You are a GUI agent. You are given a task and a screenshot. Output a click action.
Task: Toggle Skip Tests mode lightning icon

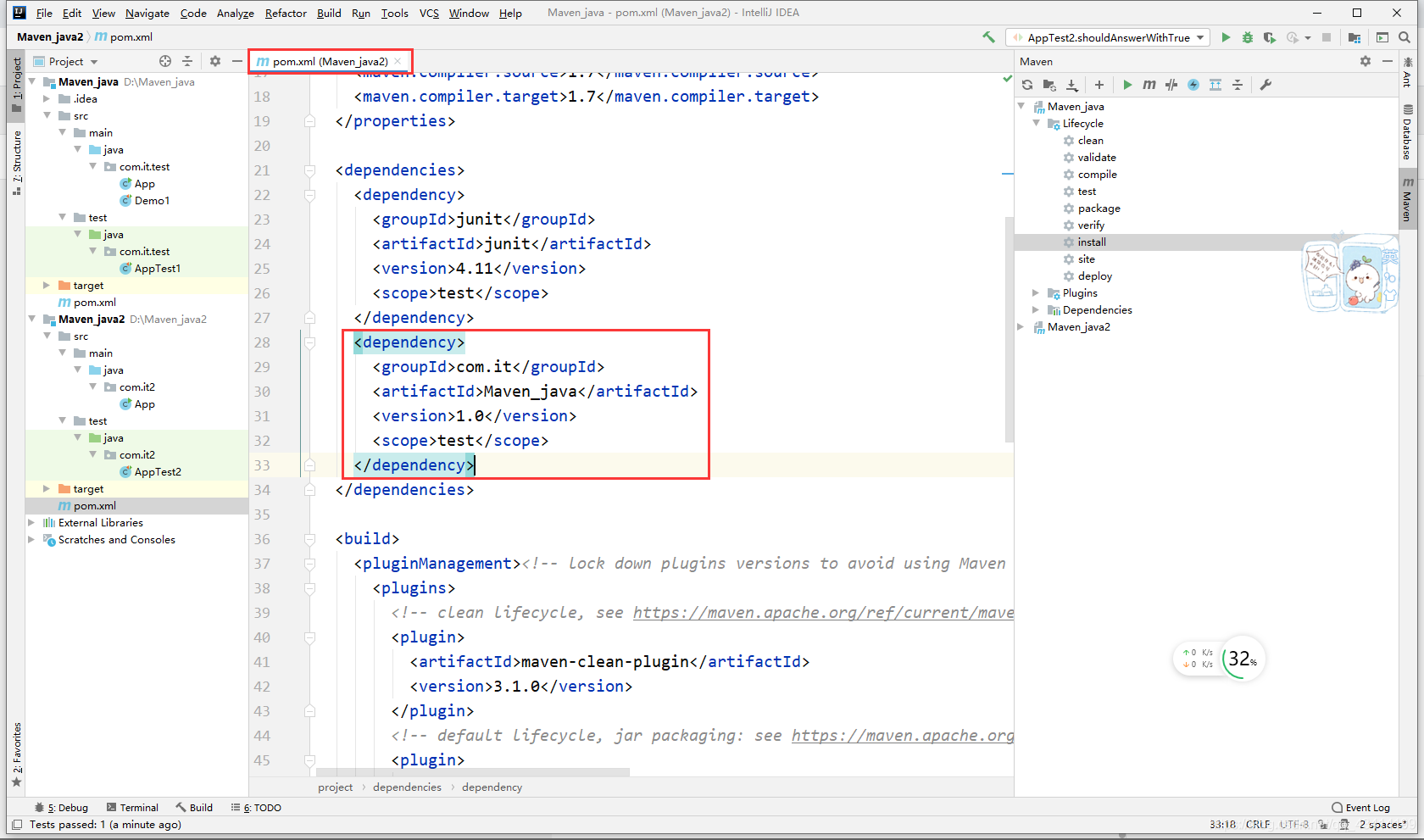1193,85
